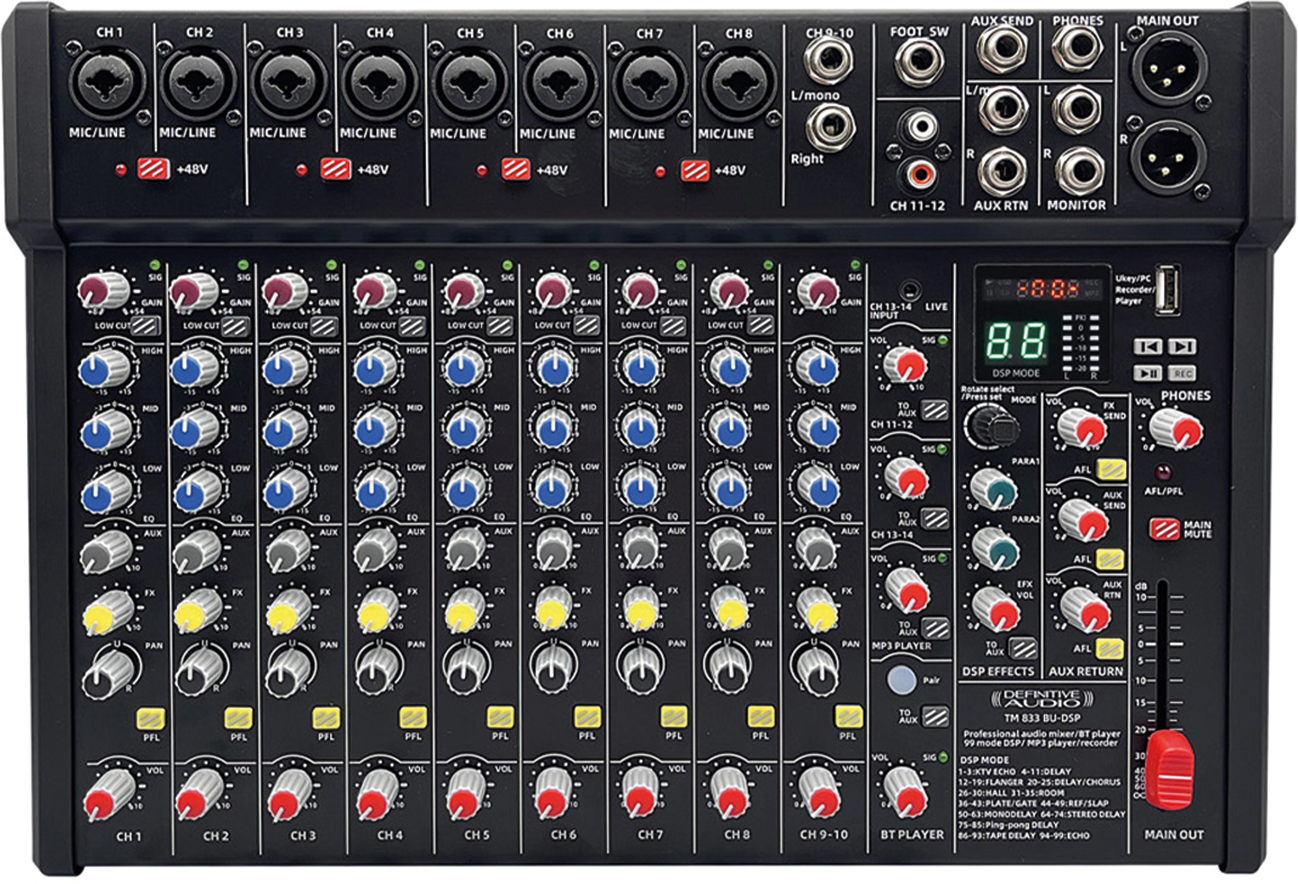1298x884 pixels.
Task: Click the CH 9-10 Right input jack
Action: pos(829,126)
